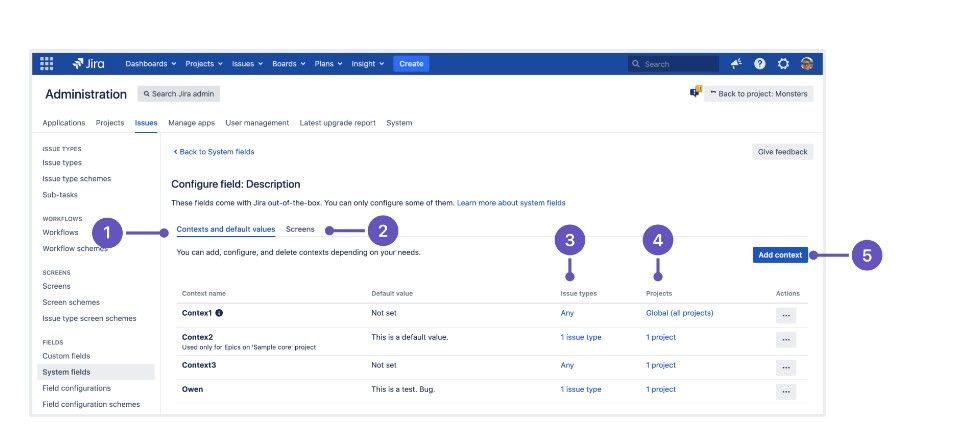This screenshot has width=964, height=433.
Task: Expand the Plans dropdown menu
Action: point(328,63)
